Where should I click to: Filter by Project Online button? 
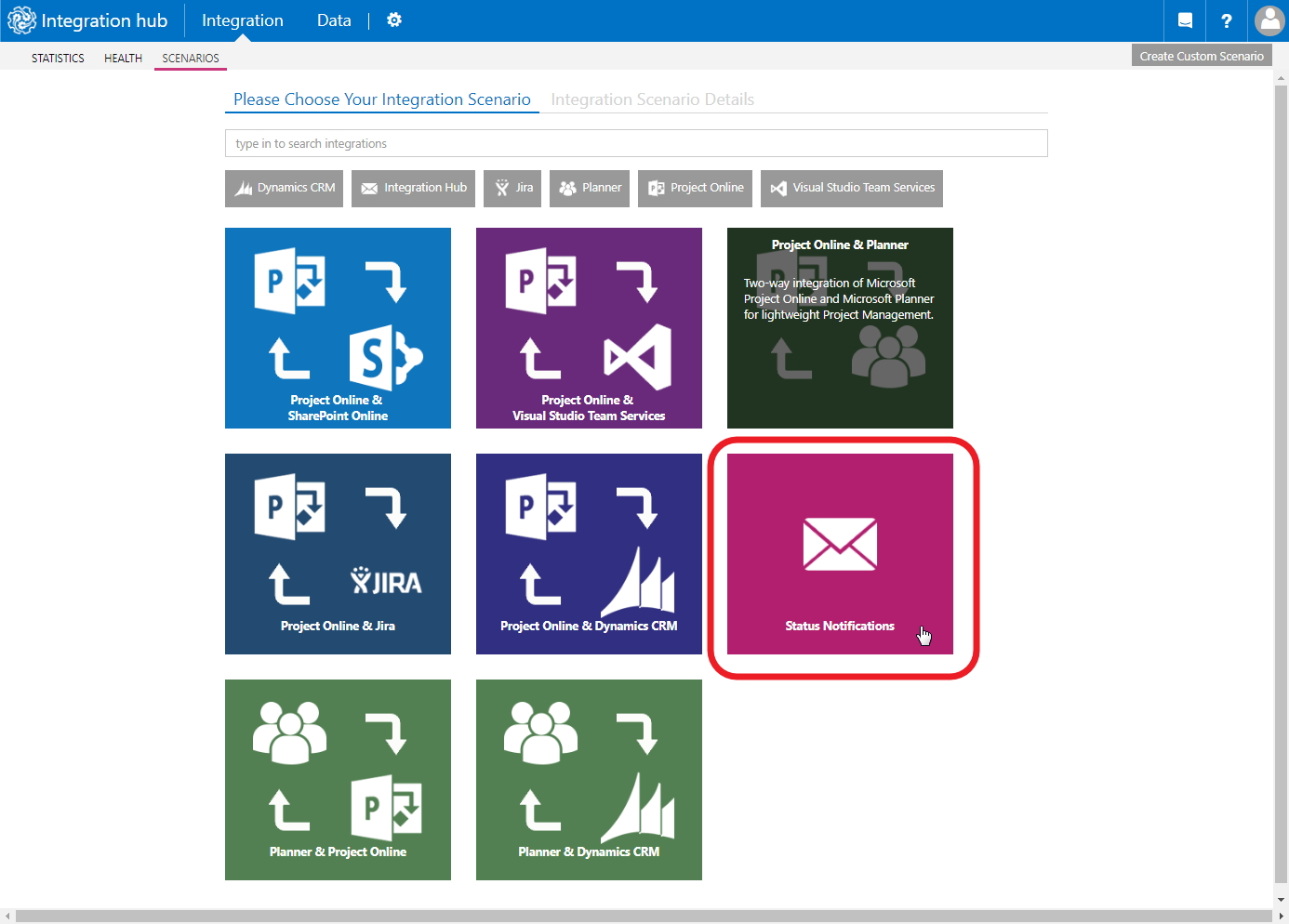695,188
